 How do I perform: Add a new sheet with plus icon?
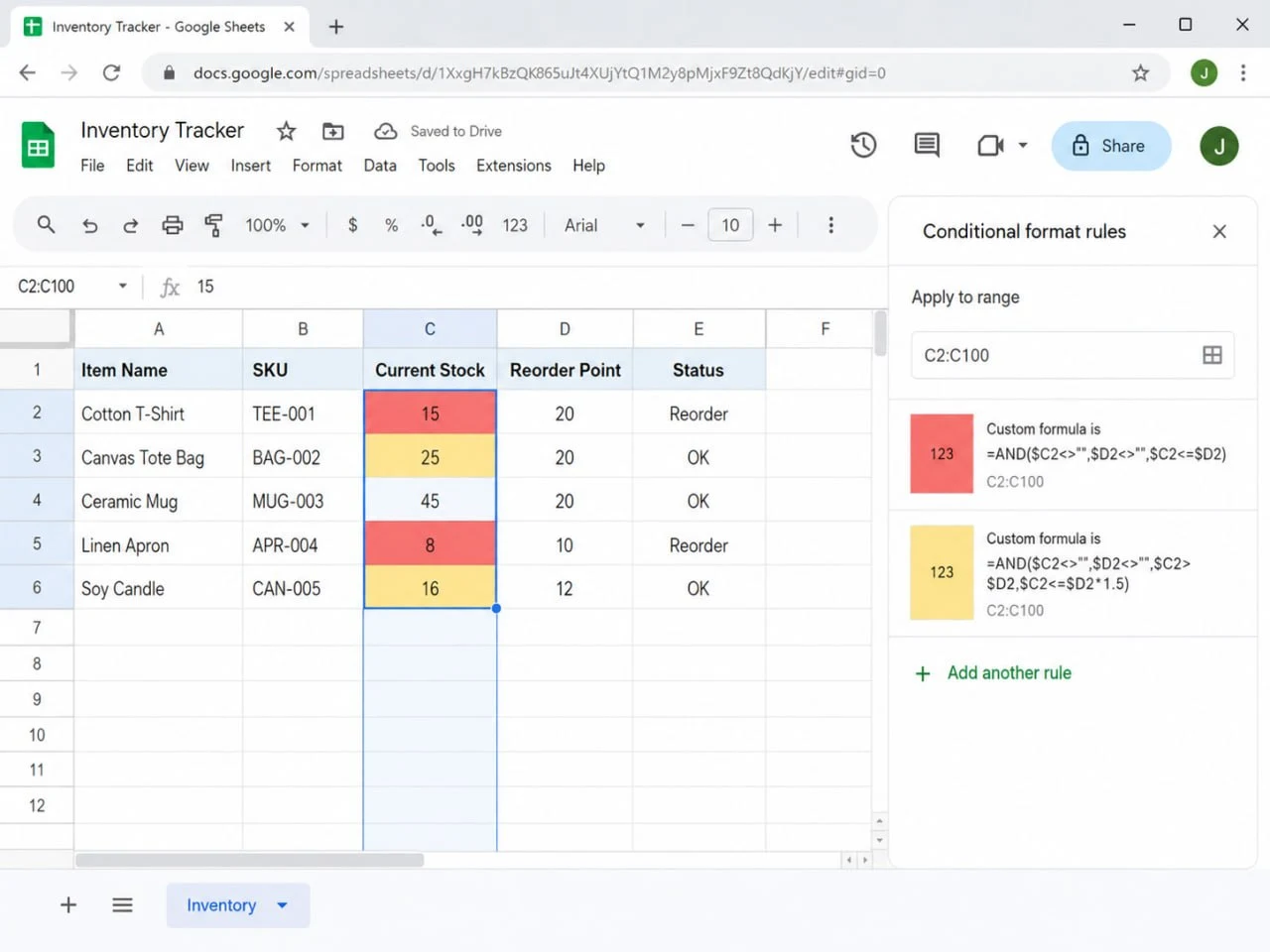[68, 904]
